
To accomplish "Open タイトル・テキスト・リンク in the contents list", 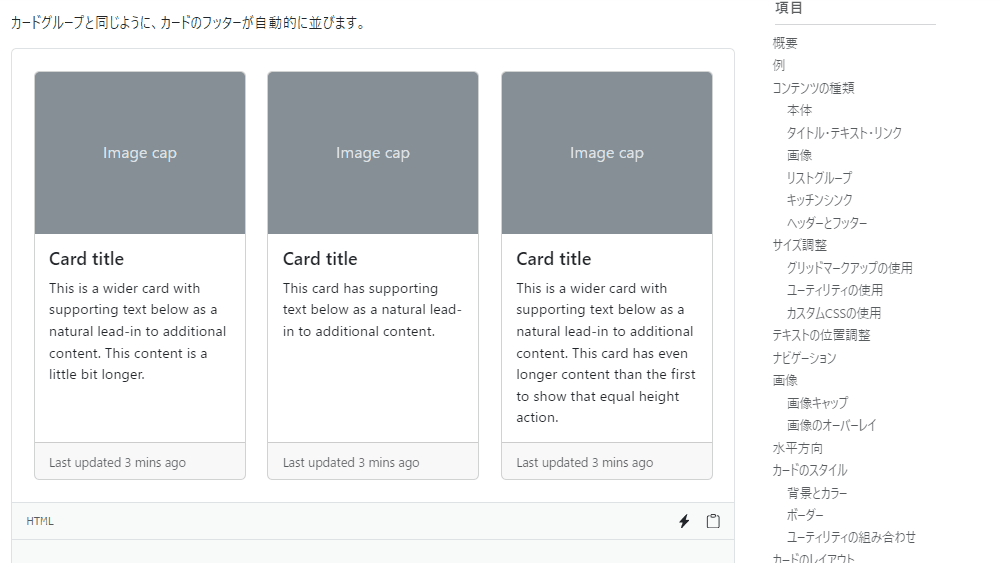I will tap(844, 133).
